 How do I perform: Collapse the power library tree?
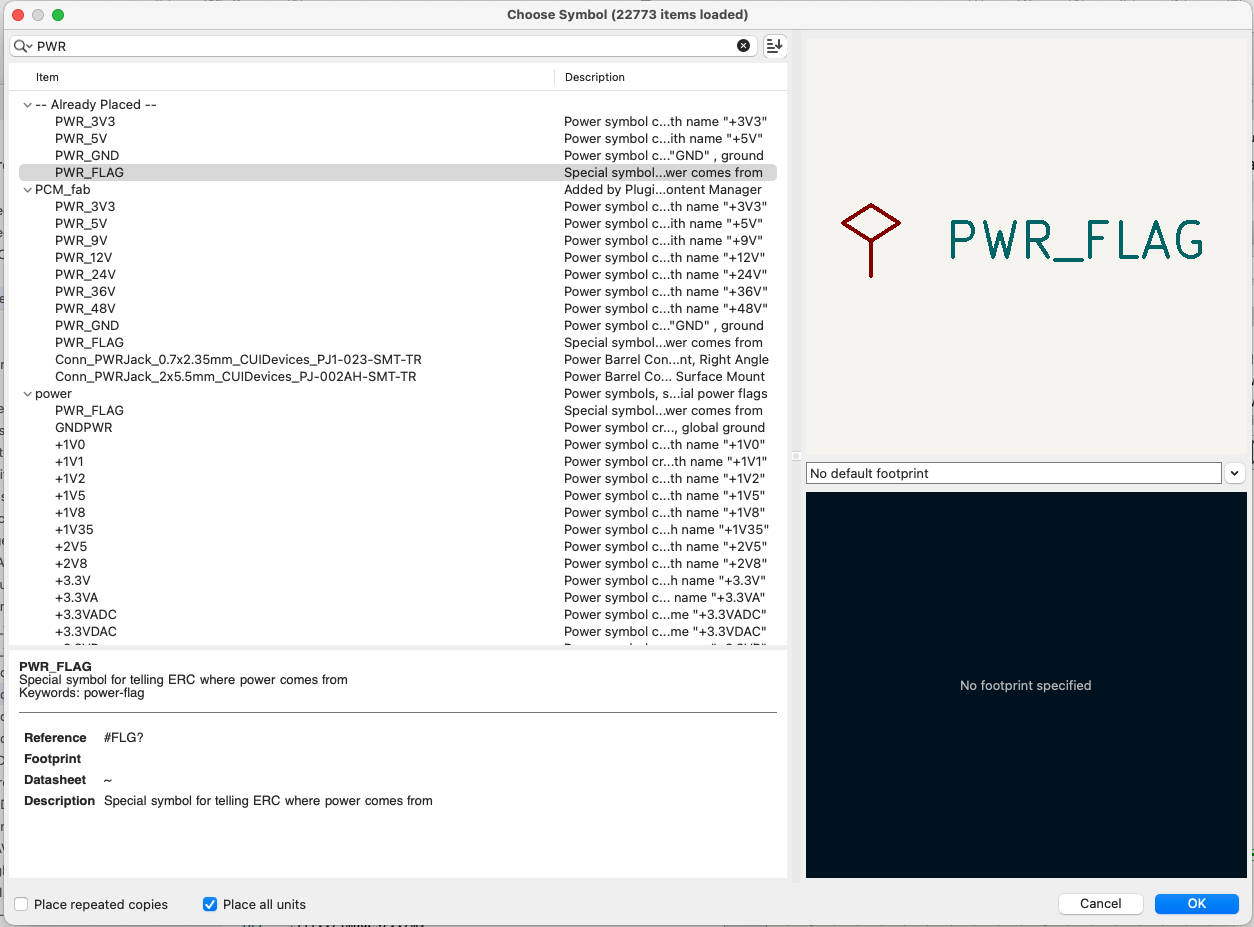pos(27,394)
